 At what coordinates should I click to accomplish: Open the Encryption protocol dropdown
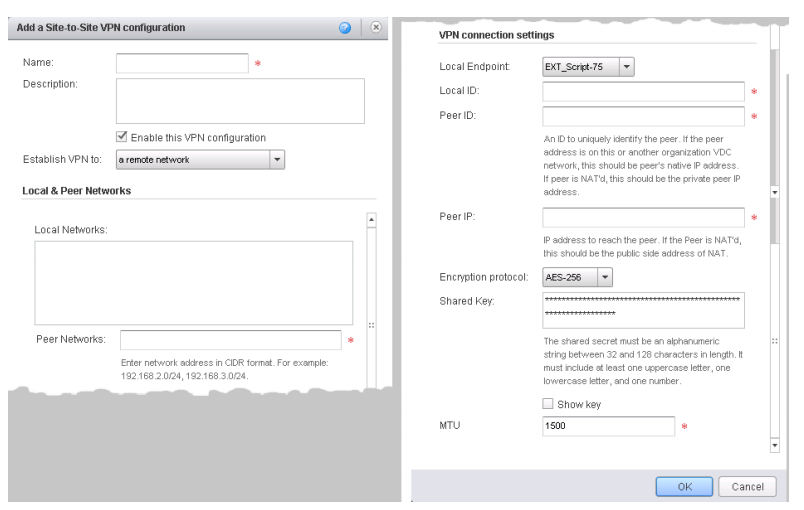point(577,277)
